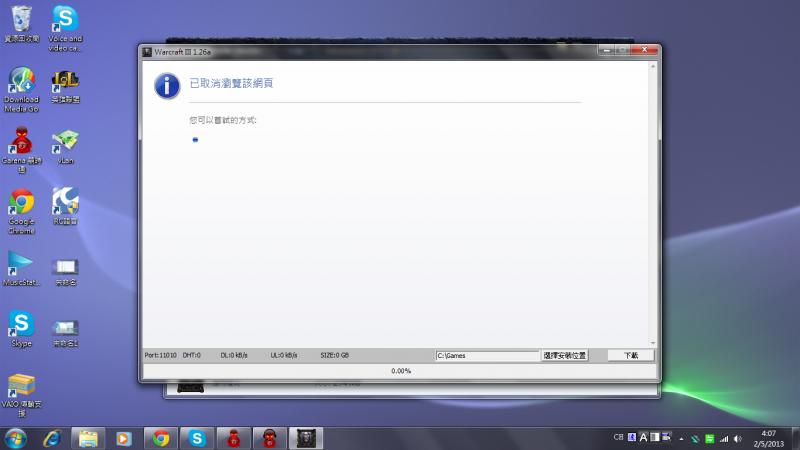Select the Warcraft III taskbar button
Screen dimensions: 800x450
click(x=306, y=438)
